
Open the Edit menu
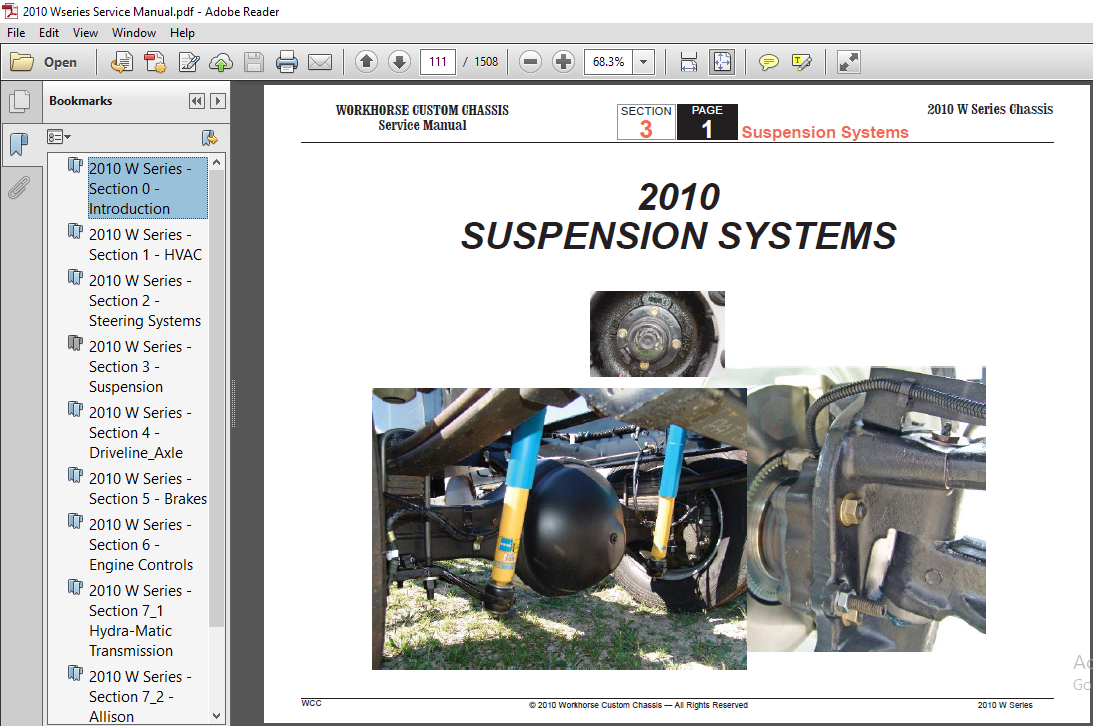tap(49, 33)
